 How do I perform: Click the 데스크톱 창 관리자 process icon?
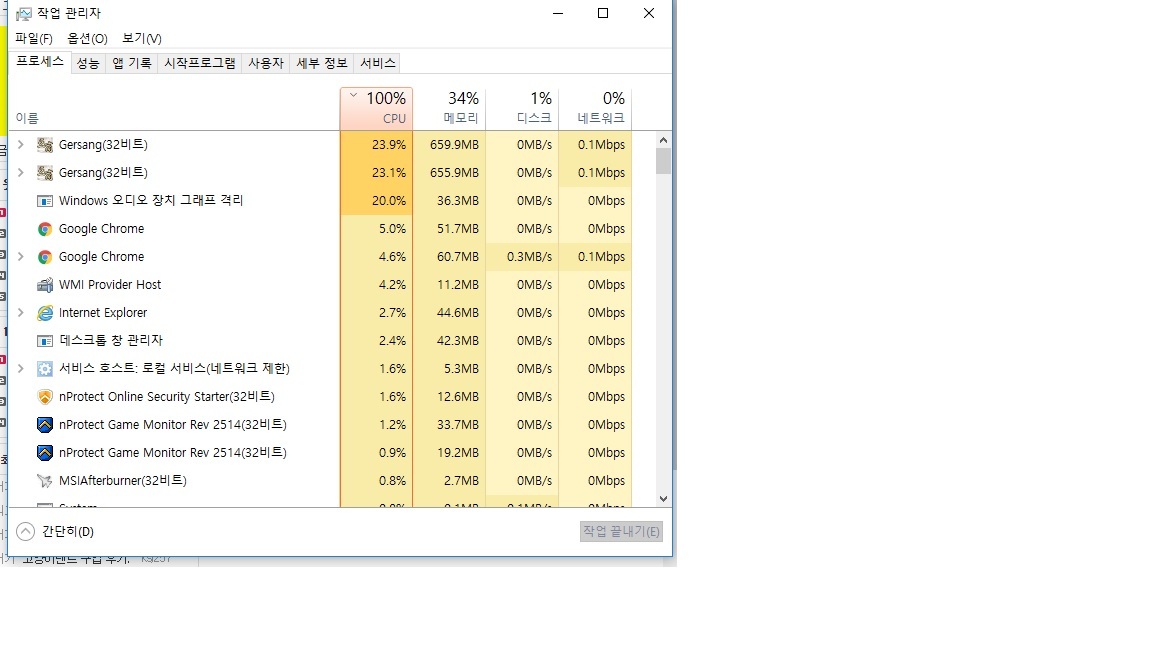click(45, 341)
